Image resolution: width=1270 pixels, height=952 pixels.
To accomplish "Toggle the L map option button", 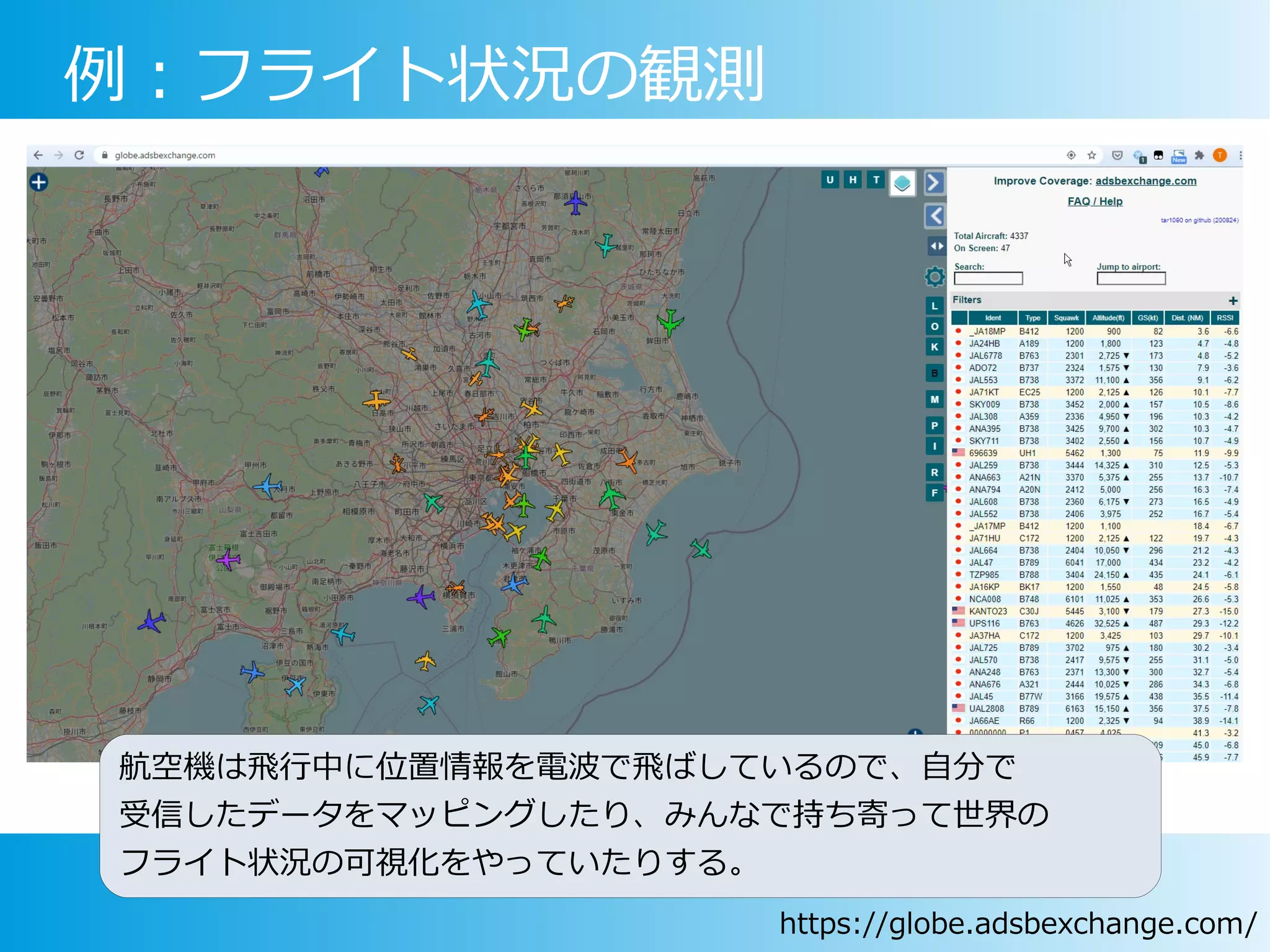I will (935, 306).
